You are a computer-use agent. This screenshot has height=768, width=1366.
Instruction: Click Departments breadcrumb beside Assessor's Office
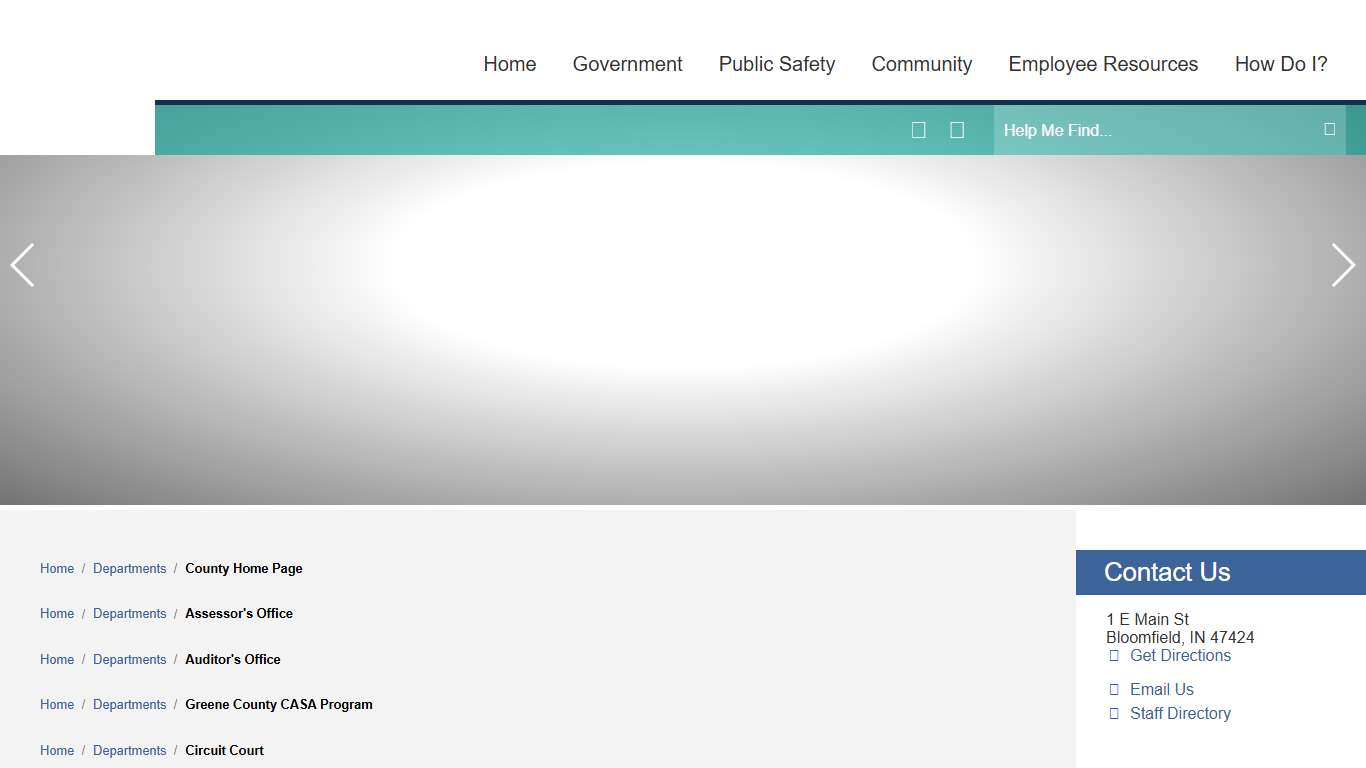pos(129,614)
